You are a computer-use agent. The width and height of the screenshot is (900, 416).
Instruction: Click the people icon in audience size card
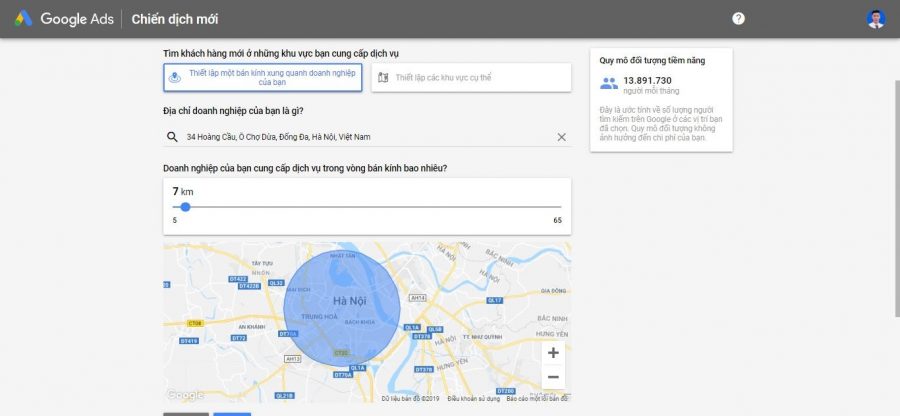609,84
